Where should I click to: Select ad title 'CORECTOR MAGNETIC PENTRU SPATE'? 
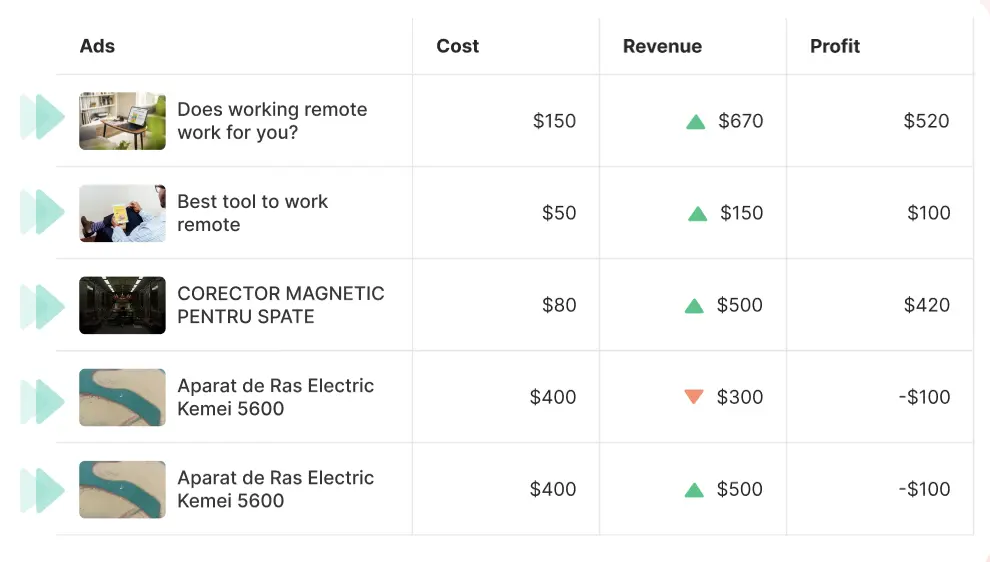[281, 305]
